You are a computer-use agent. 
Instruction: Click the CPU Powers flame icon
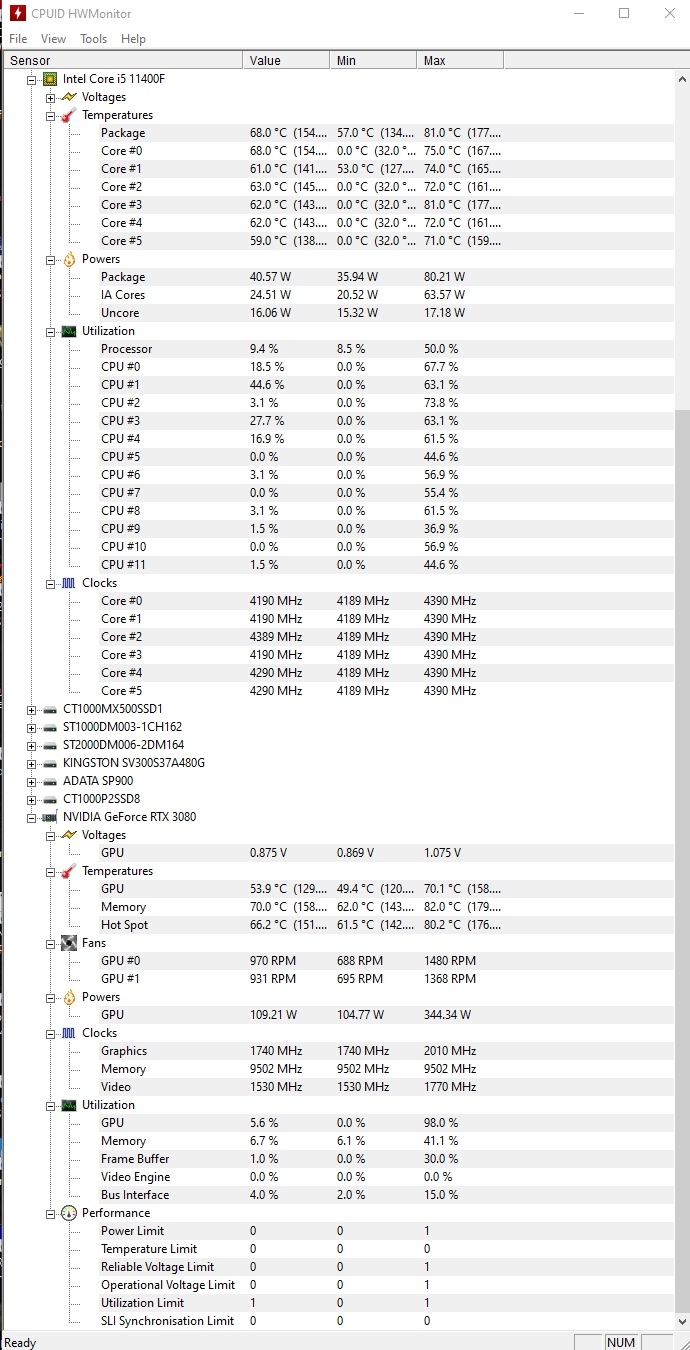(68, 259)
